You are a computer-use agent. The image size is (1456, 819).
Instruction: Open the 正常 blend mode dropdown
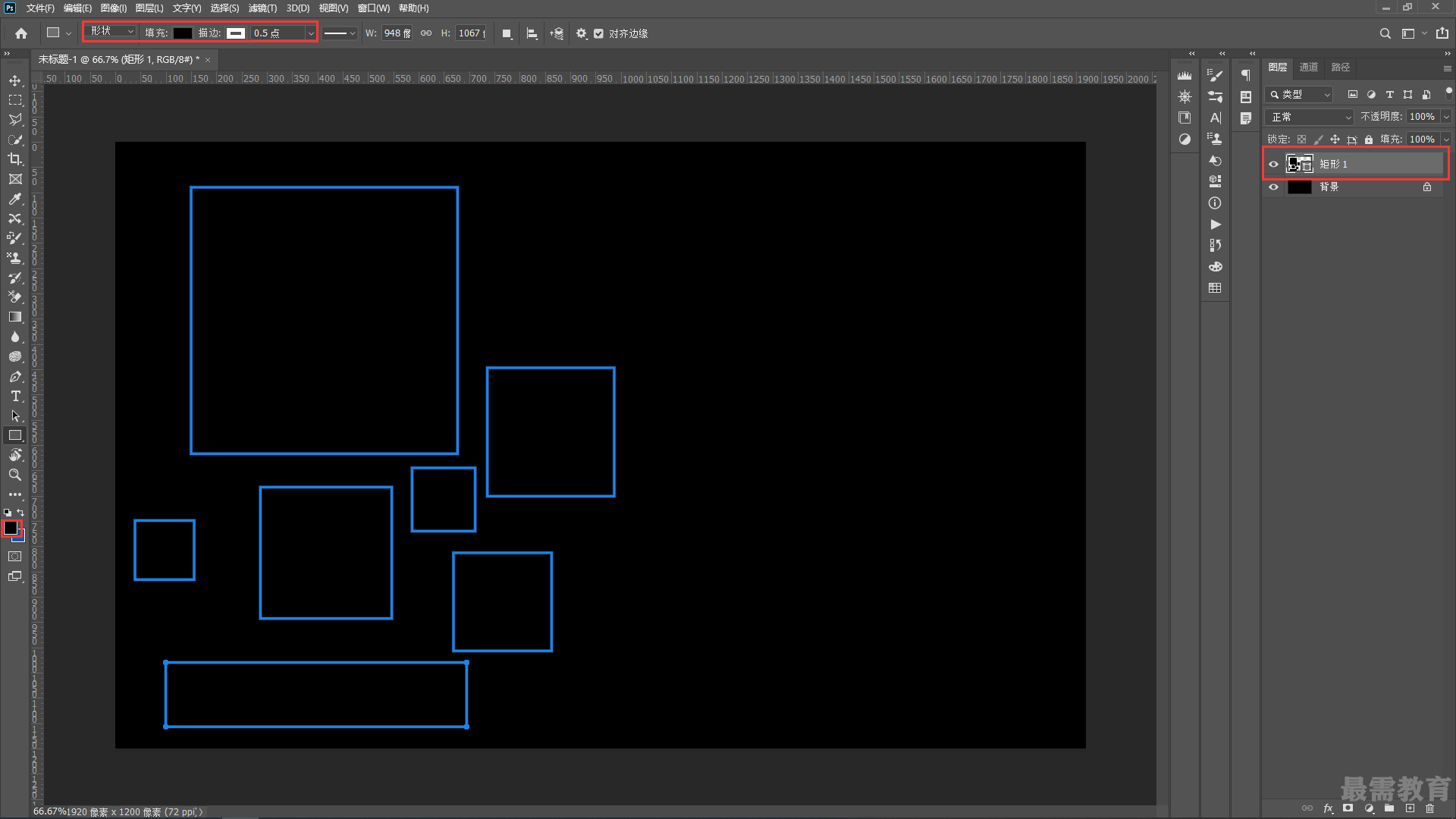tap(1310, 117)
